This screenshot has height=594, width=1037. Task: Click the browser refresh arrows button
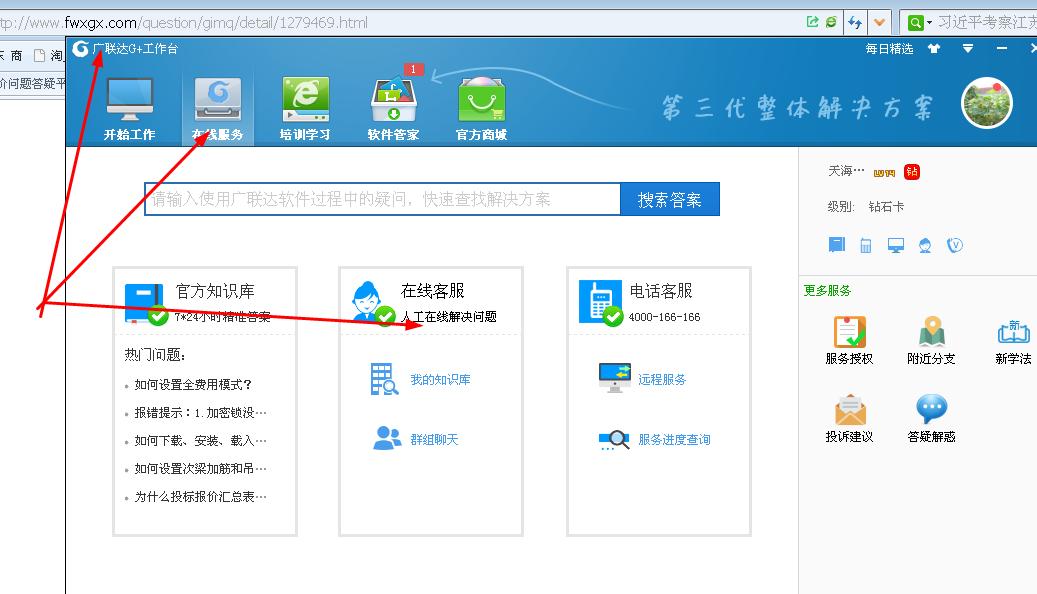[855, 22]
